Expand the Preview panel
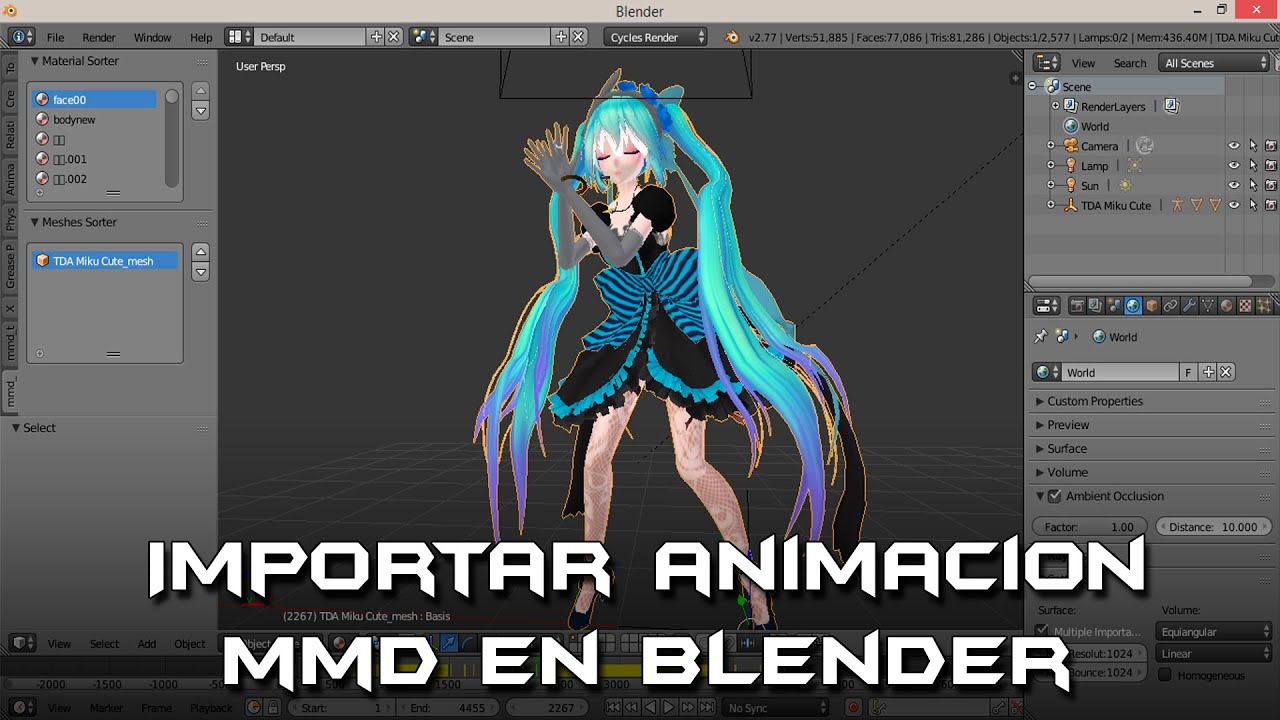 click(x=1067, y=425)
